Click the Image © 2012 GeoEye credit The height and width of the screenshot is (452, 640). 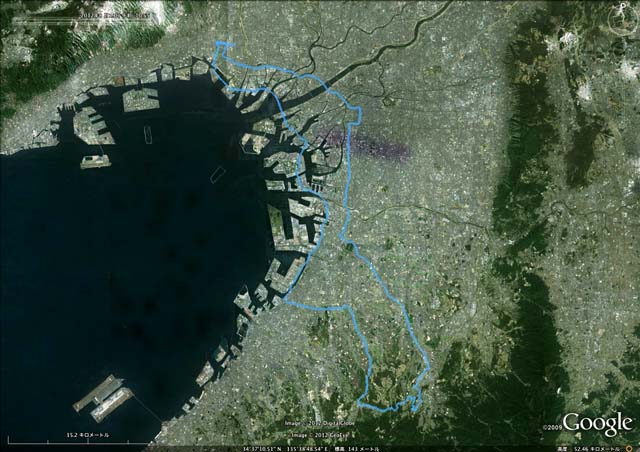point(320,435)
